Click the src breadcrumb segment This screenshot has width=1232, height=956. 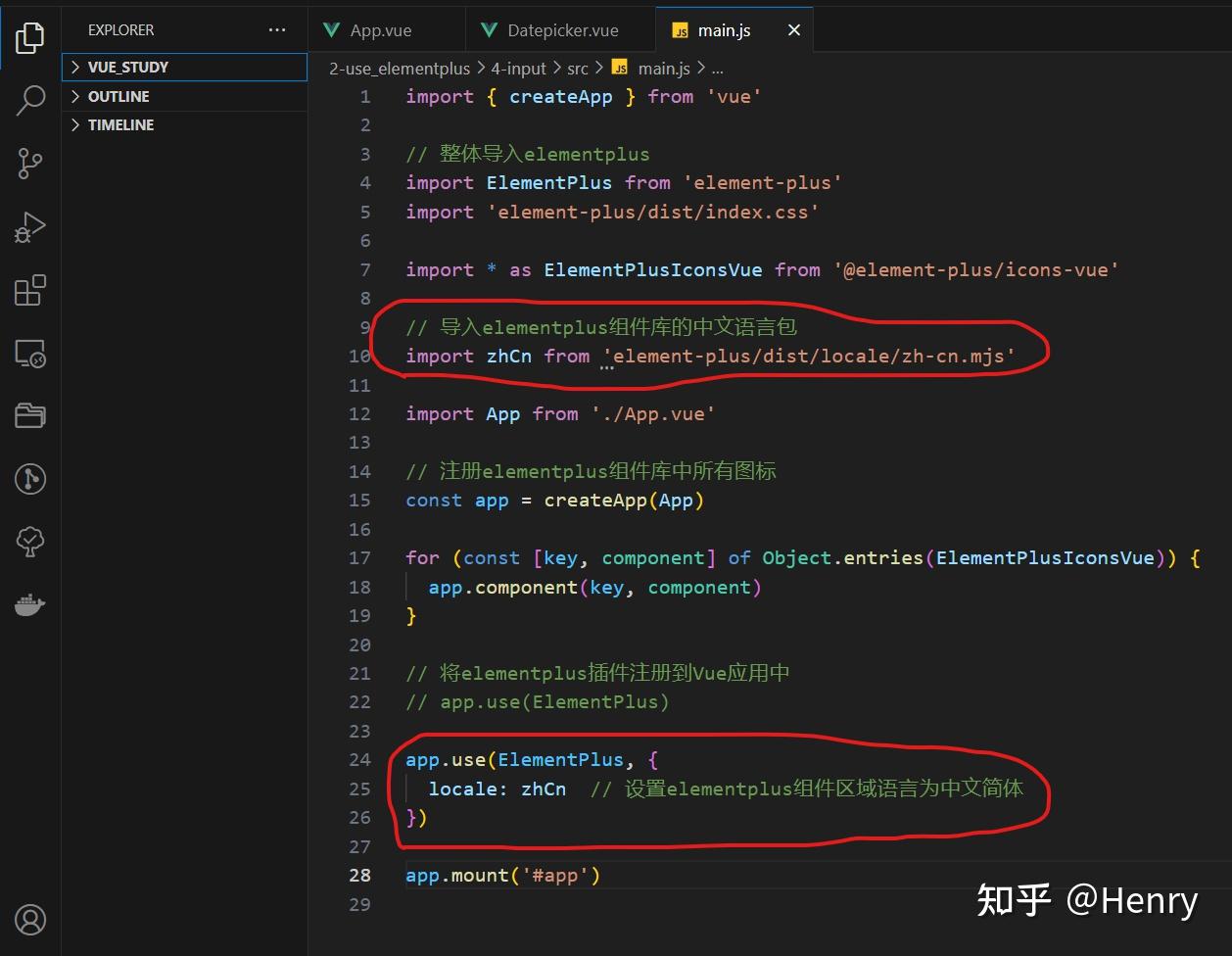(x=578, y=69)
